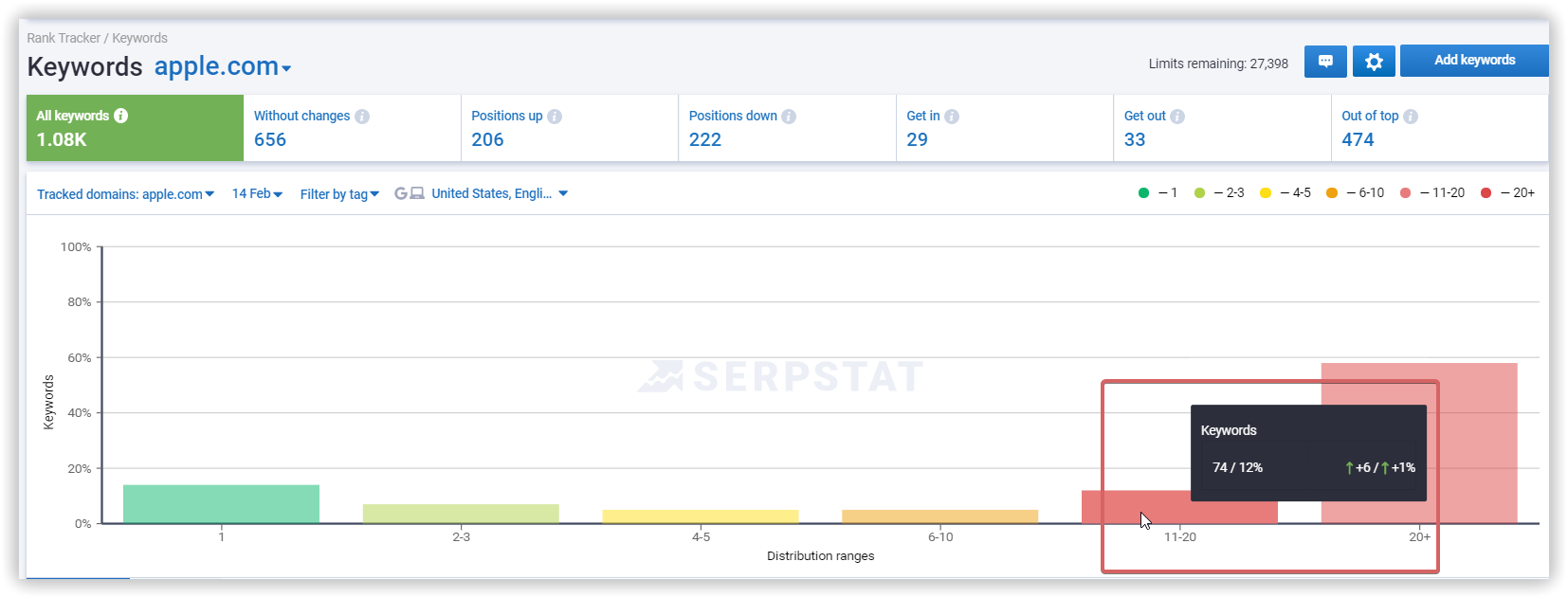Click the 206 Positions up count

click(x=487, y=139)
